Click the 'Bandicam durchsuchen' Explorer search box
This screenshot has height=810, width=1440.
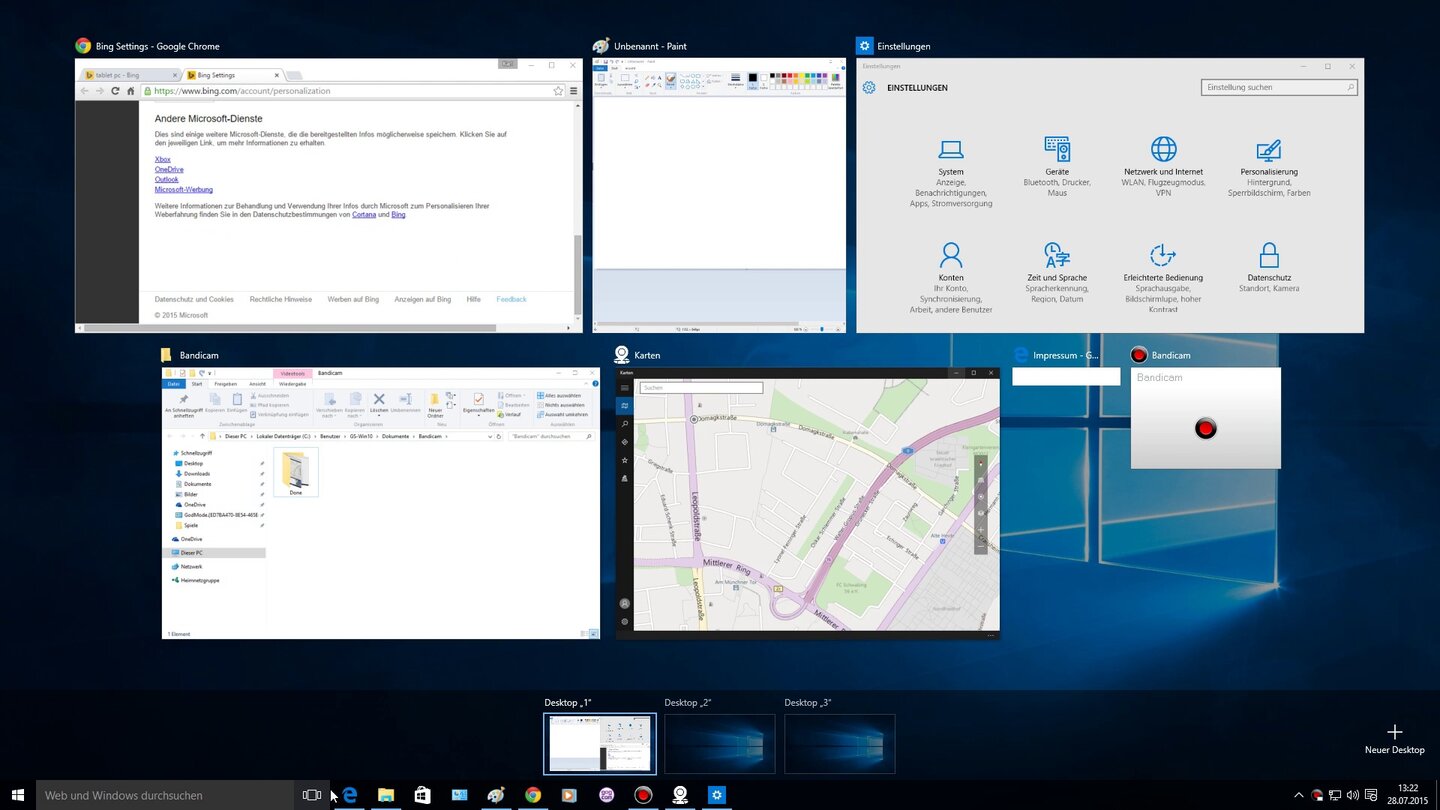552,436
